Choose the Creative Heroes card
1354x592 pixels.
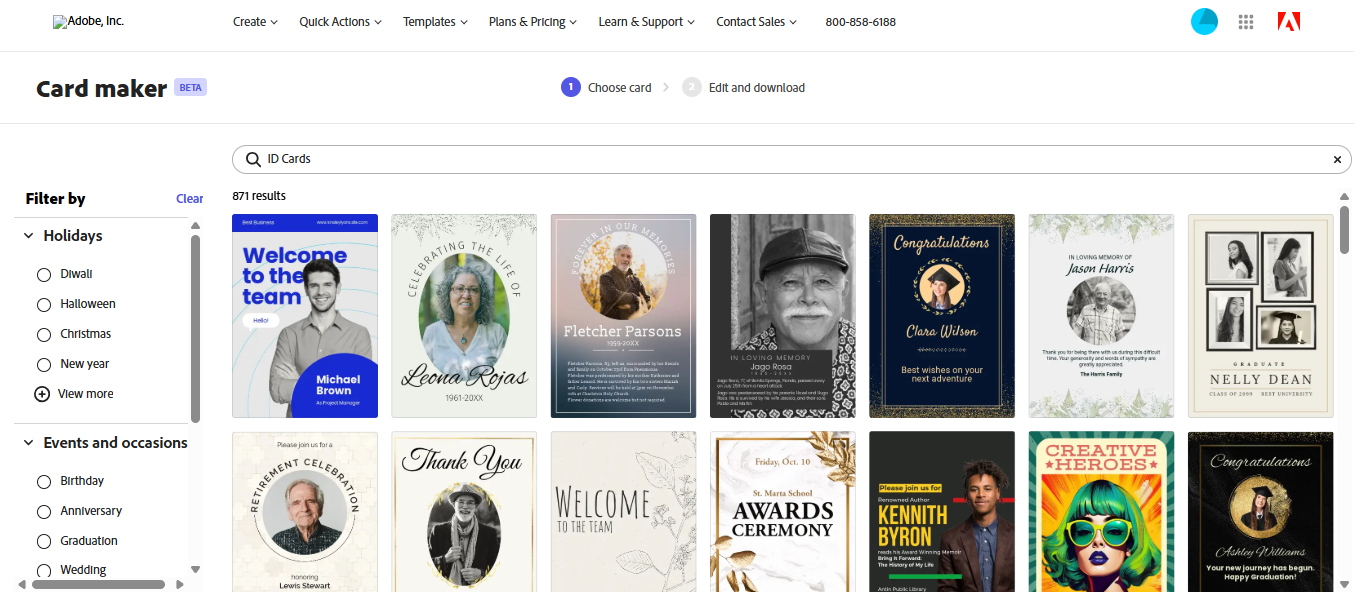click(1101, 512)
